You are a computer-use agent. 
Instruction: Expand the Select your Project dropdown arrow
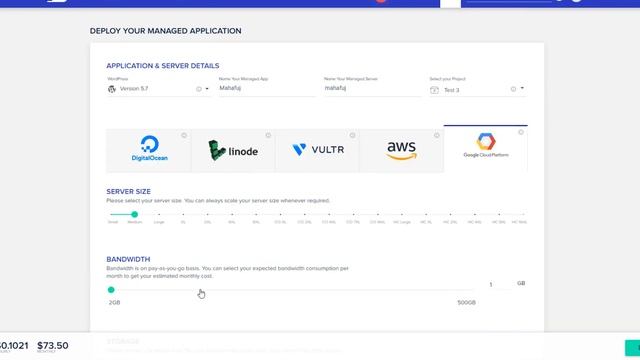click(522, 88)
